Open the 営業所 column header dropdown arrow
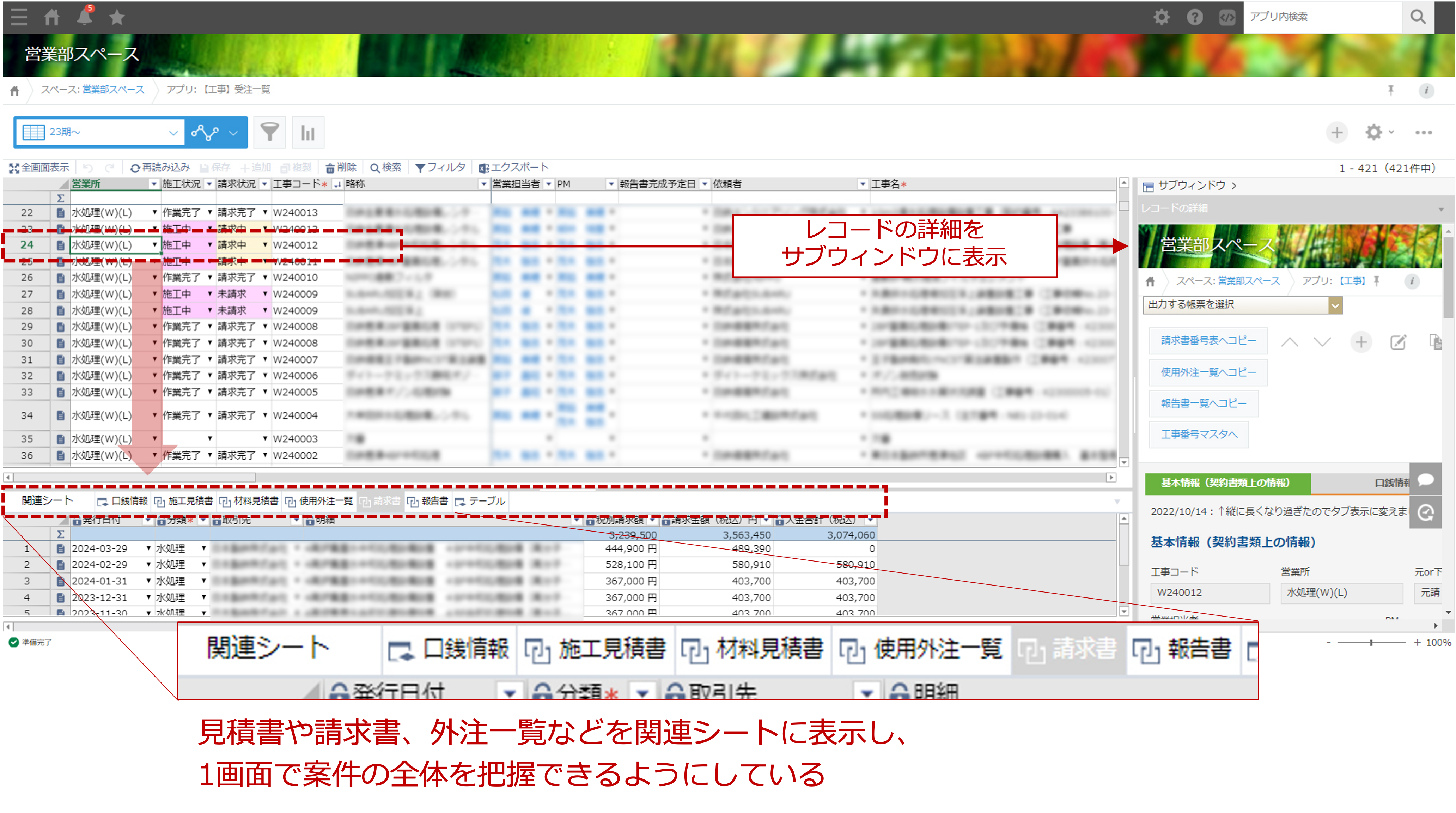Image resolution: width=1456 pixels, height=813 pixels. click(154, 184)
